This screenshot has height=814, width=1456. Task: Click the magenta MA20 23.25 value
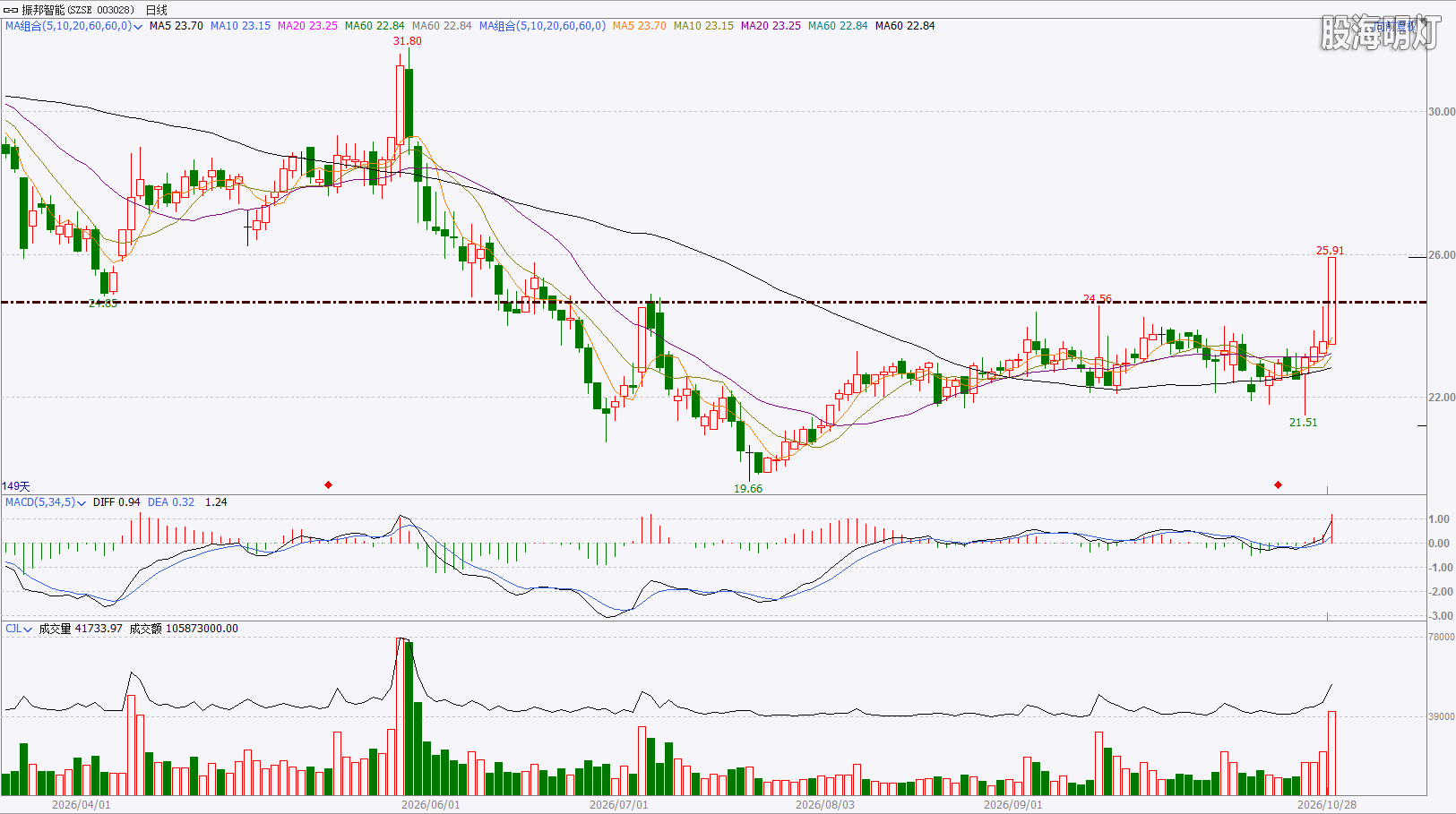(x=307, y=26)
